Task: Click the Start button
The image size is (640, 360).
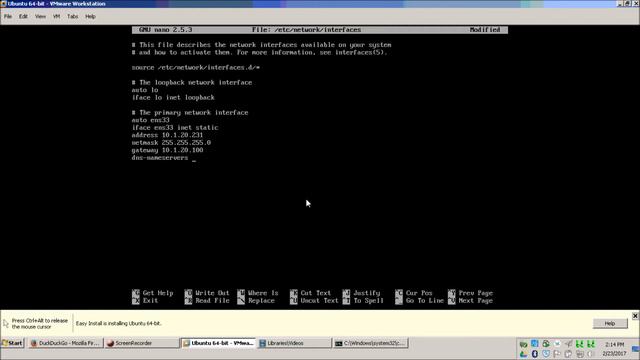Action: pyautogui.click(x=13, y=343)
